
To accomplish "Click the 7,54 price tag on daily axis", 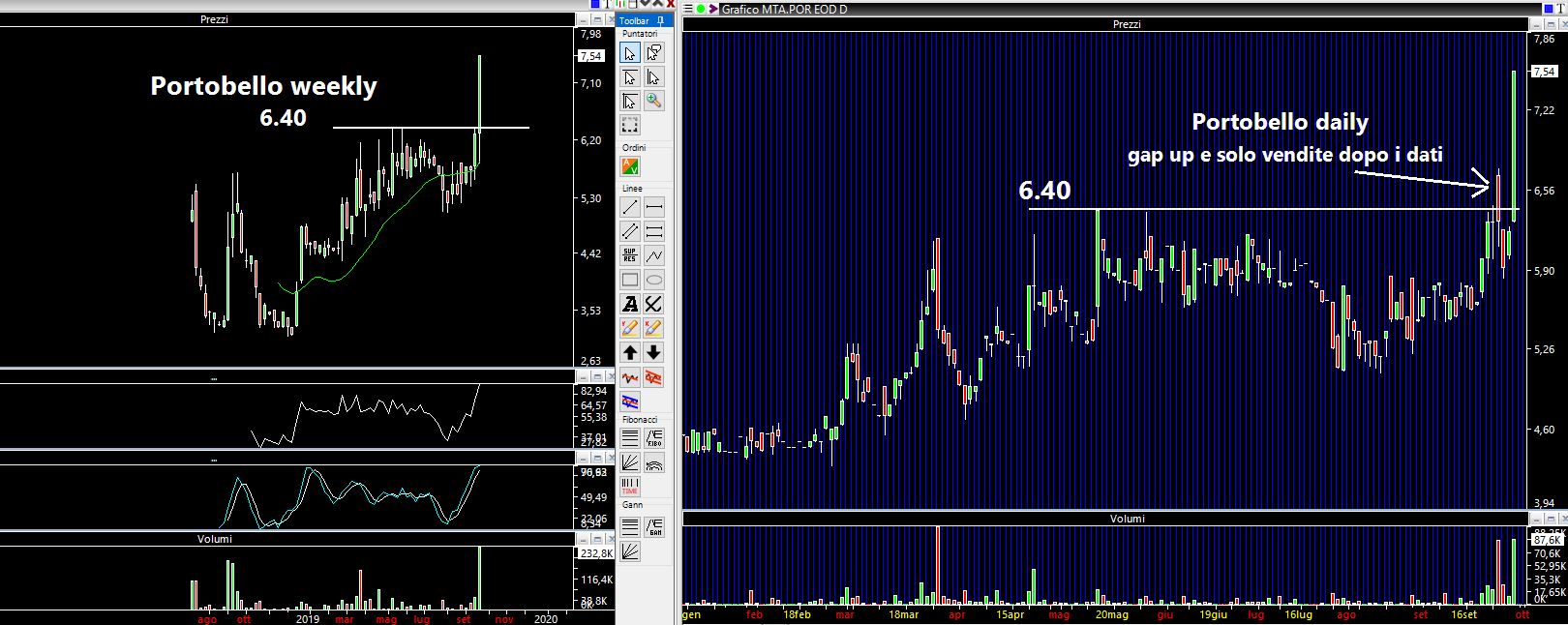I will pos(1544,72).
